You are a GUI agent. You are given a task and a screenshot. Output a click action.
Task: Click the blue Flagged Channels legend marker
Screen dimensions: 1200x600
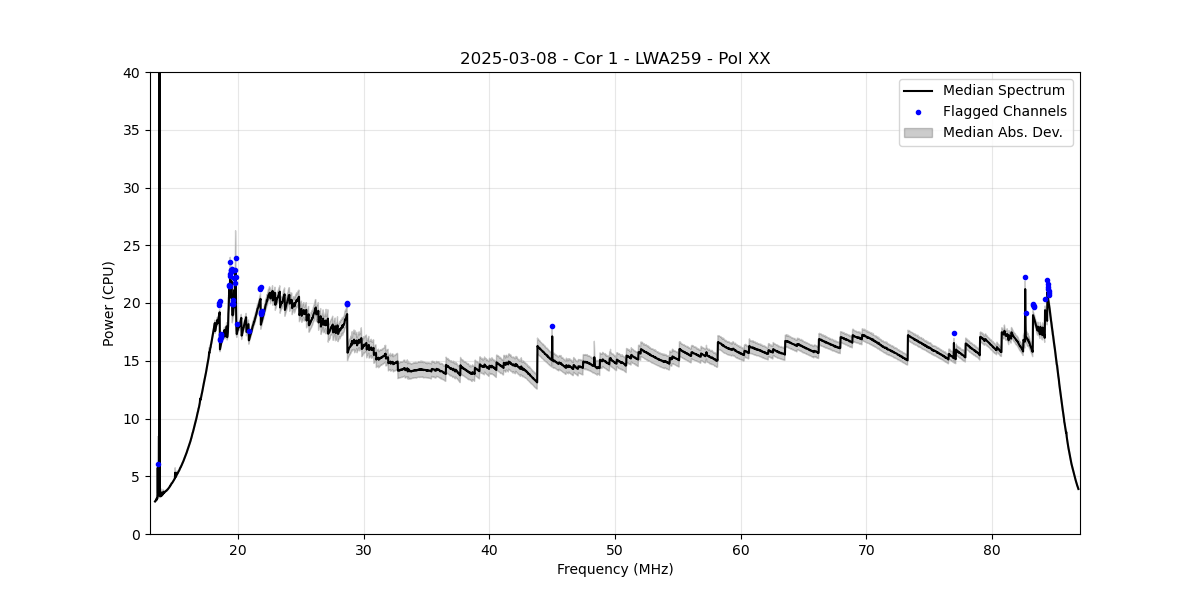coord(918,112)
